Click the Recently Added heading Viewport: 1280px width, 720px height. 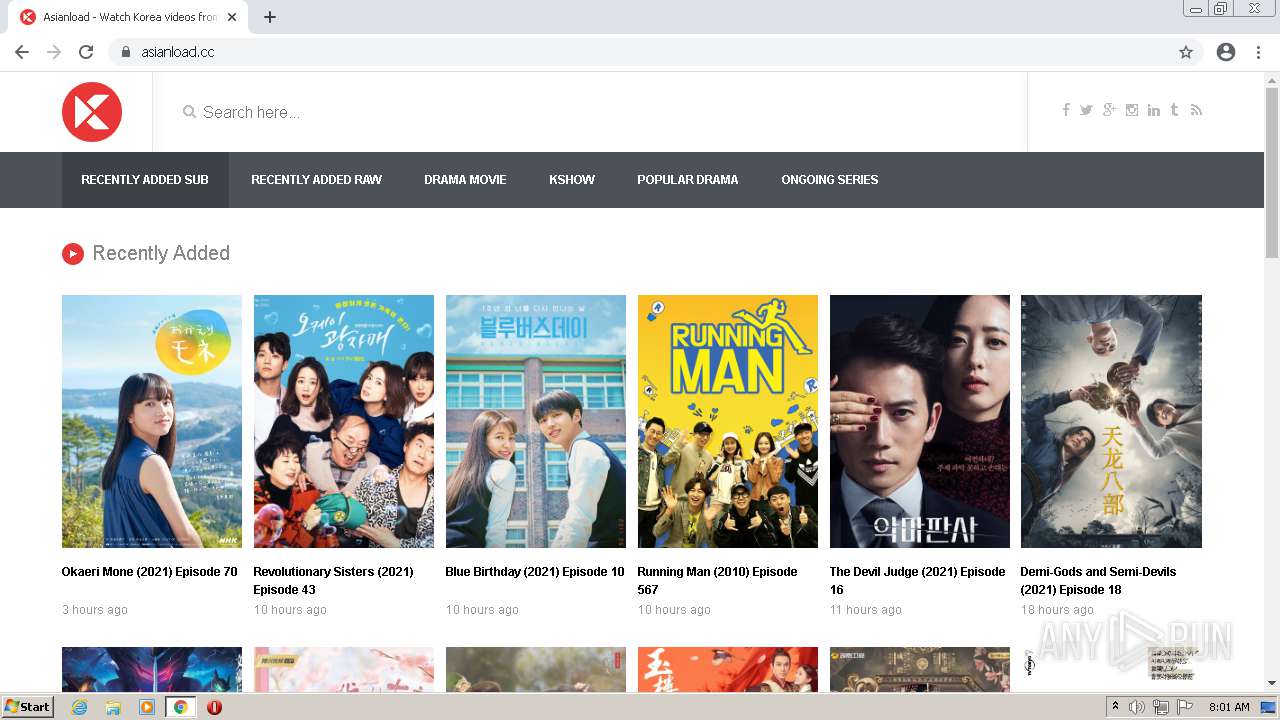click(x=161, y=254)
